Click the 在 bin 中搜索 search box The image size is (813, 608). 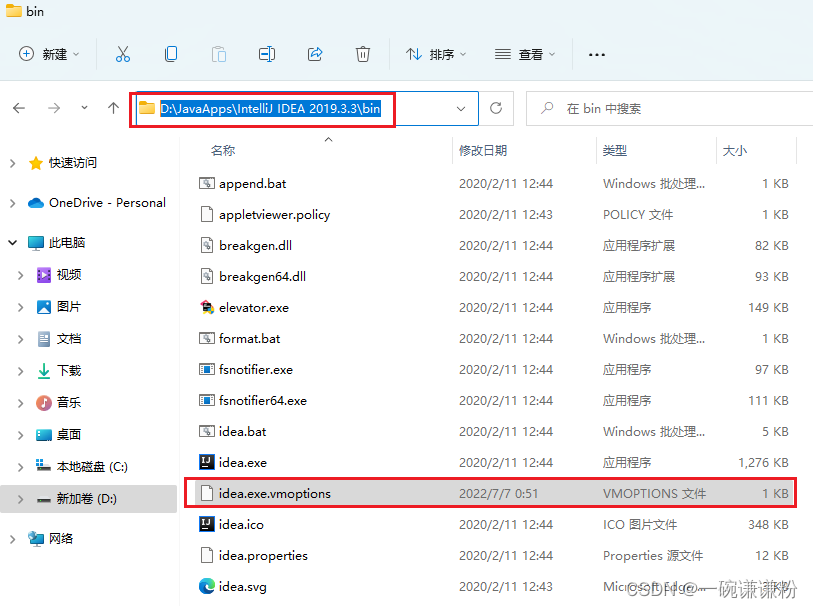pos(669,108)
